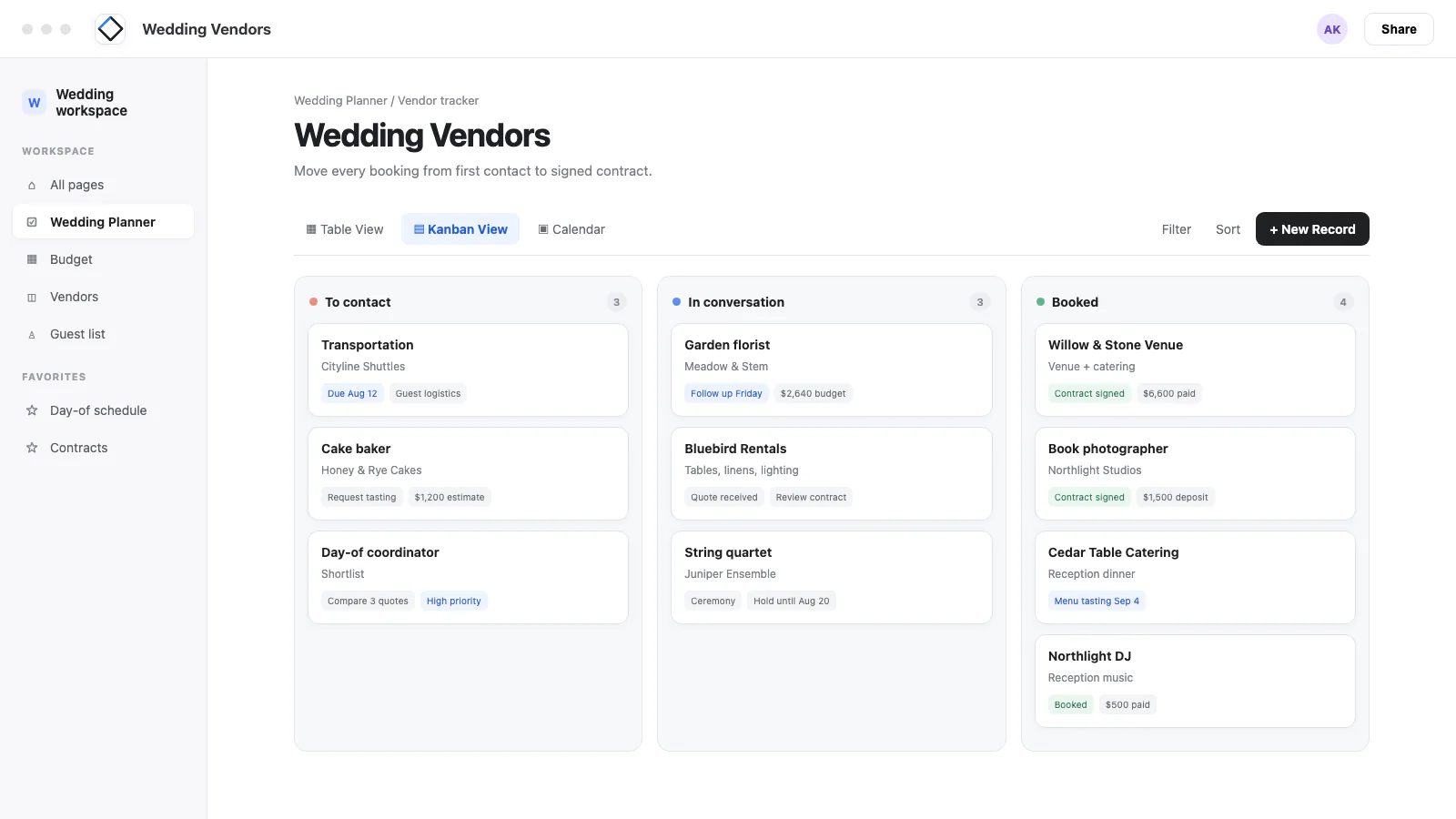Click the star icon beside Contracts
The height and width of the screenshot is (819, 1456).
click(32, 448)
